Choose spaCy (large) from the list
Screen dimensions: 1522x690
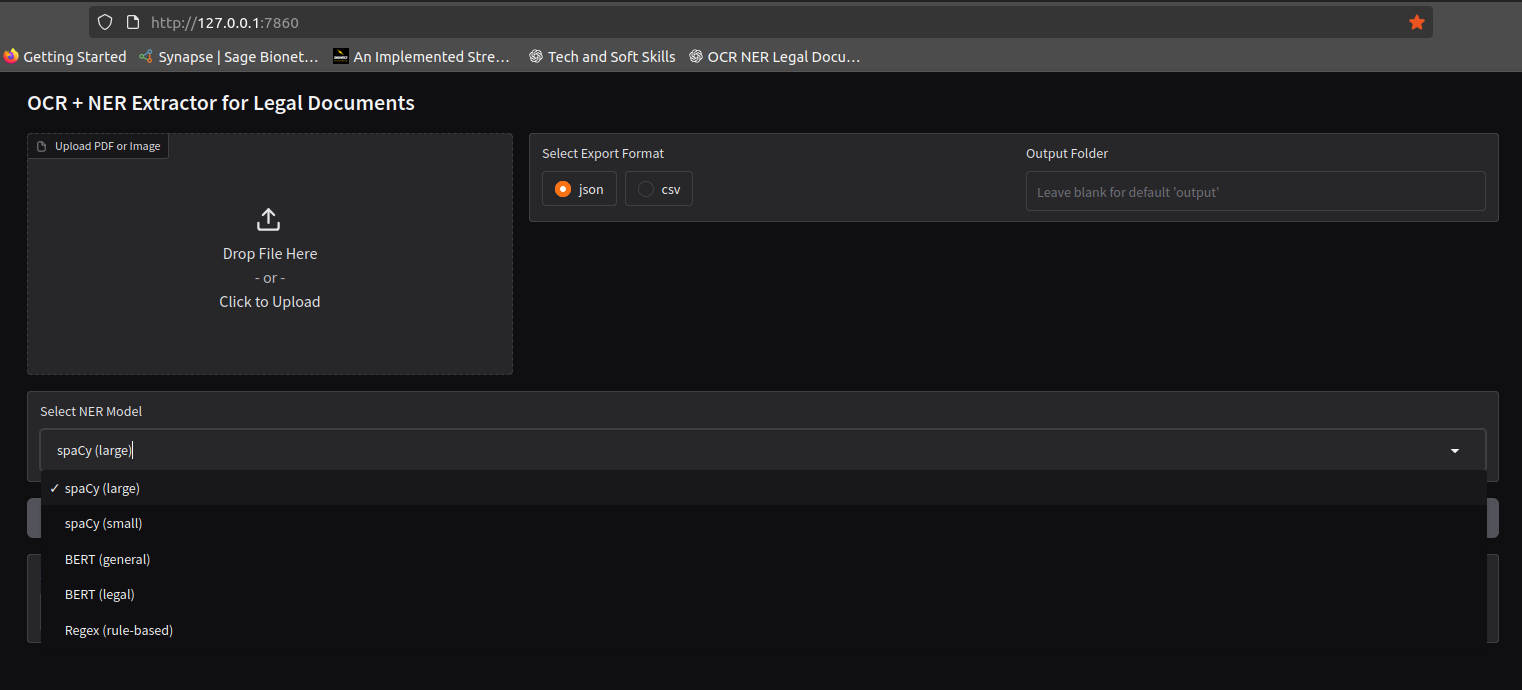(102, 489)
